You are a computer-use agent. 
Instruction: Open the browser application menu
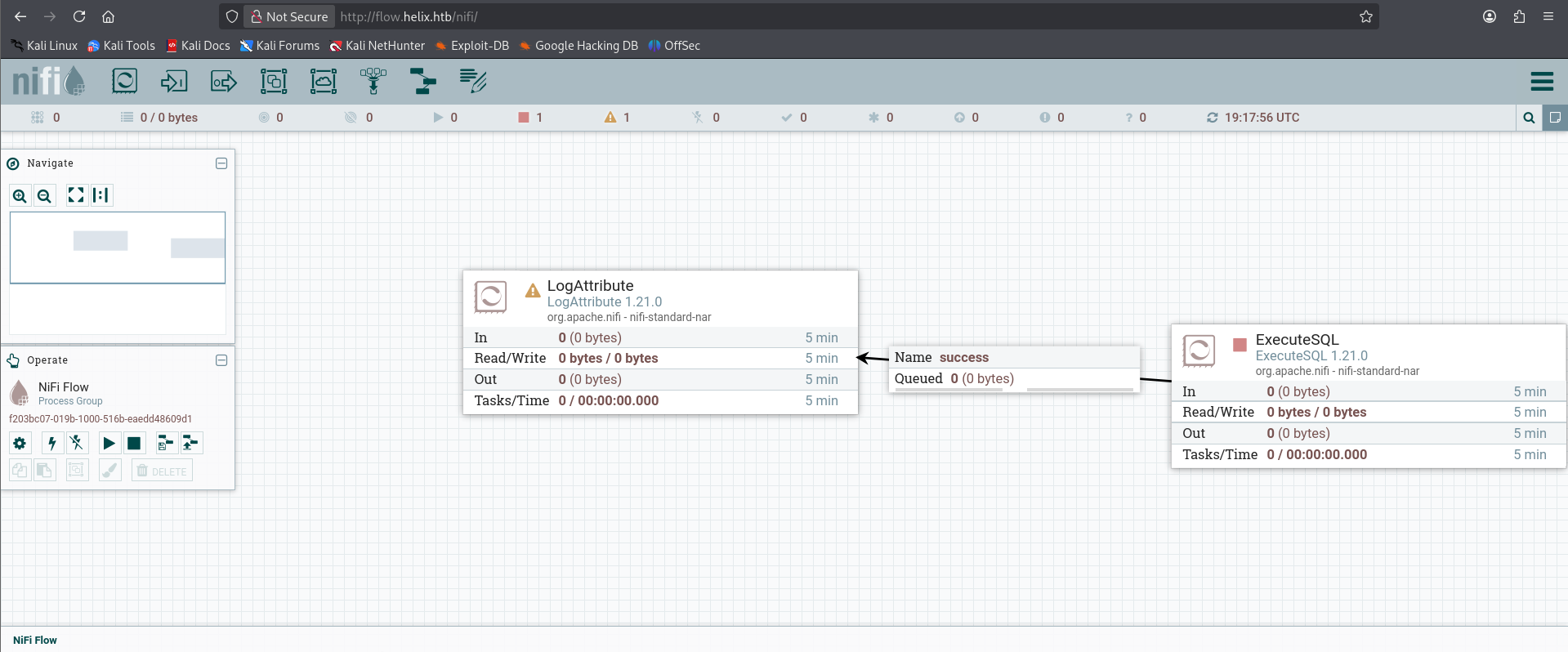coord(1548,16)
